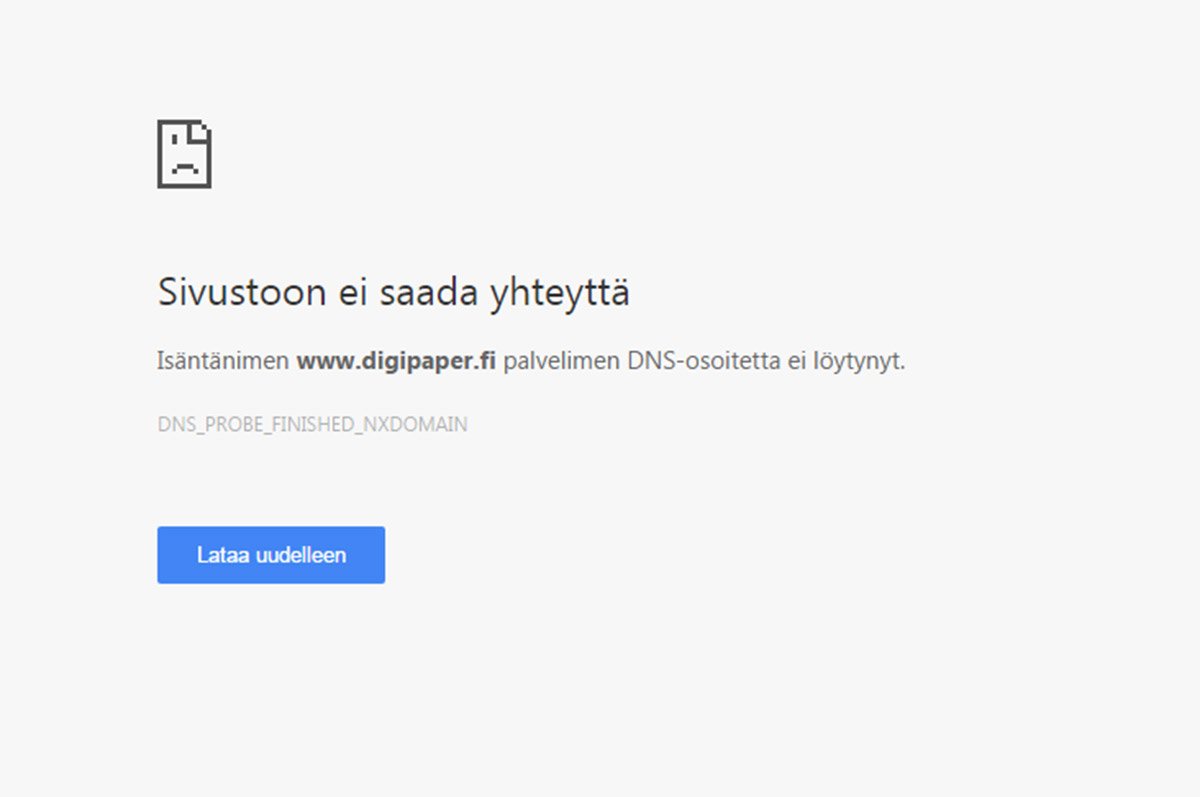The height and width of the screenshot is (797, 1200).
Task: Click the .fi ending of the hostname
Action: (483, 361)
